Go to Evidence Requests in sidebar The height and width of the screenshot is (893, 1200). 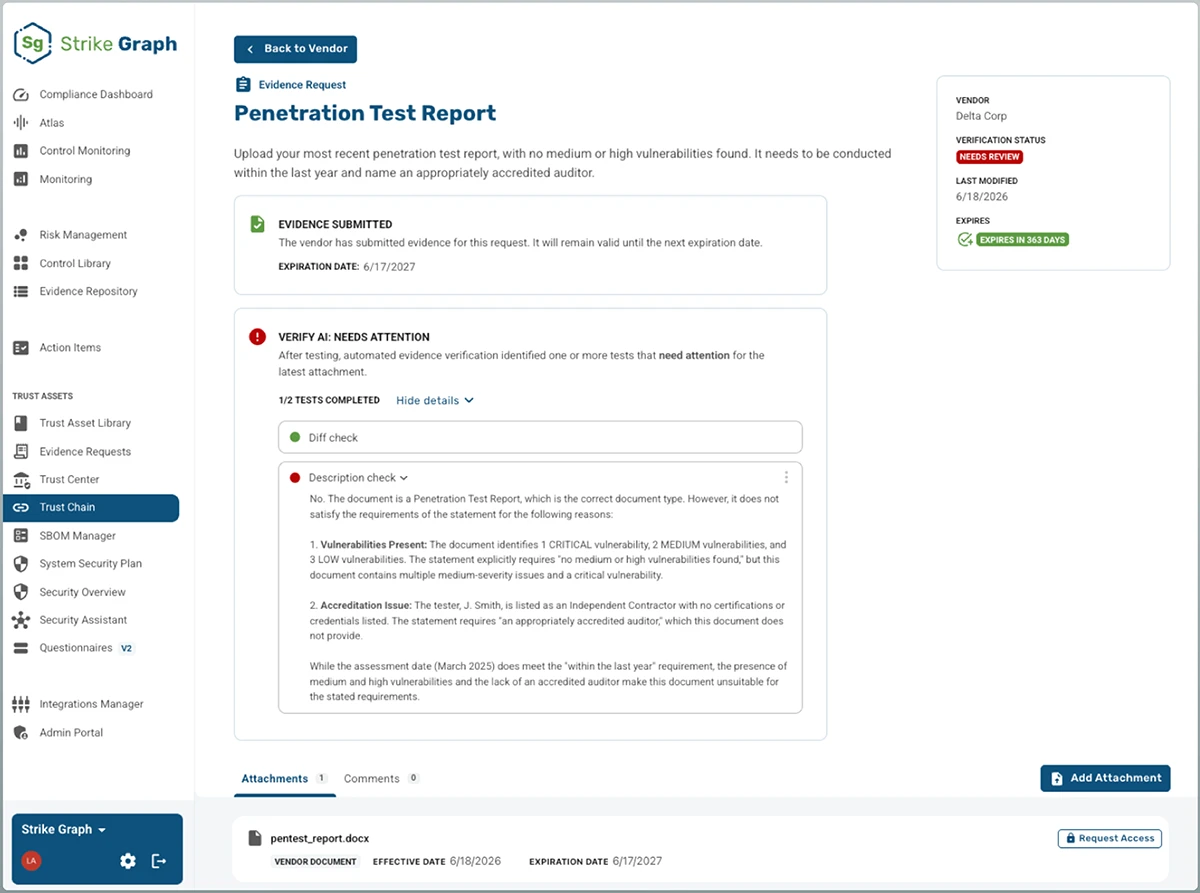pyautogui.click(x=85, y=452)
